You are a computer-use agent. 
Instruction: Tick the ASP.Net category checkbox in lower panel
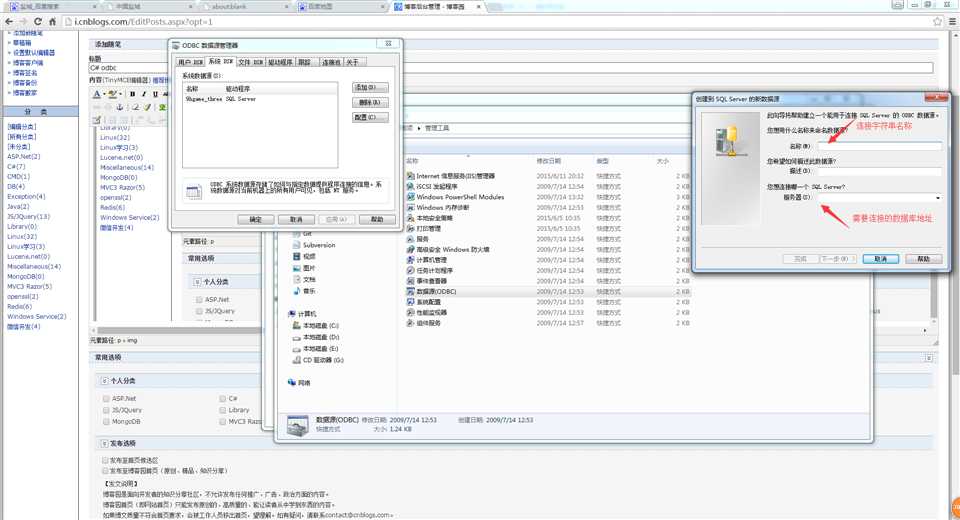107,398
